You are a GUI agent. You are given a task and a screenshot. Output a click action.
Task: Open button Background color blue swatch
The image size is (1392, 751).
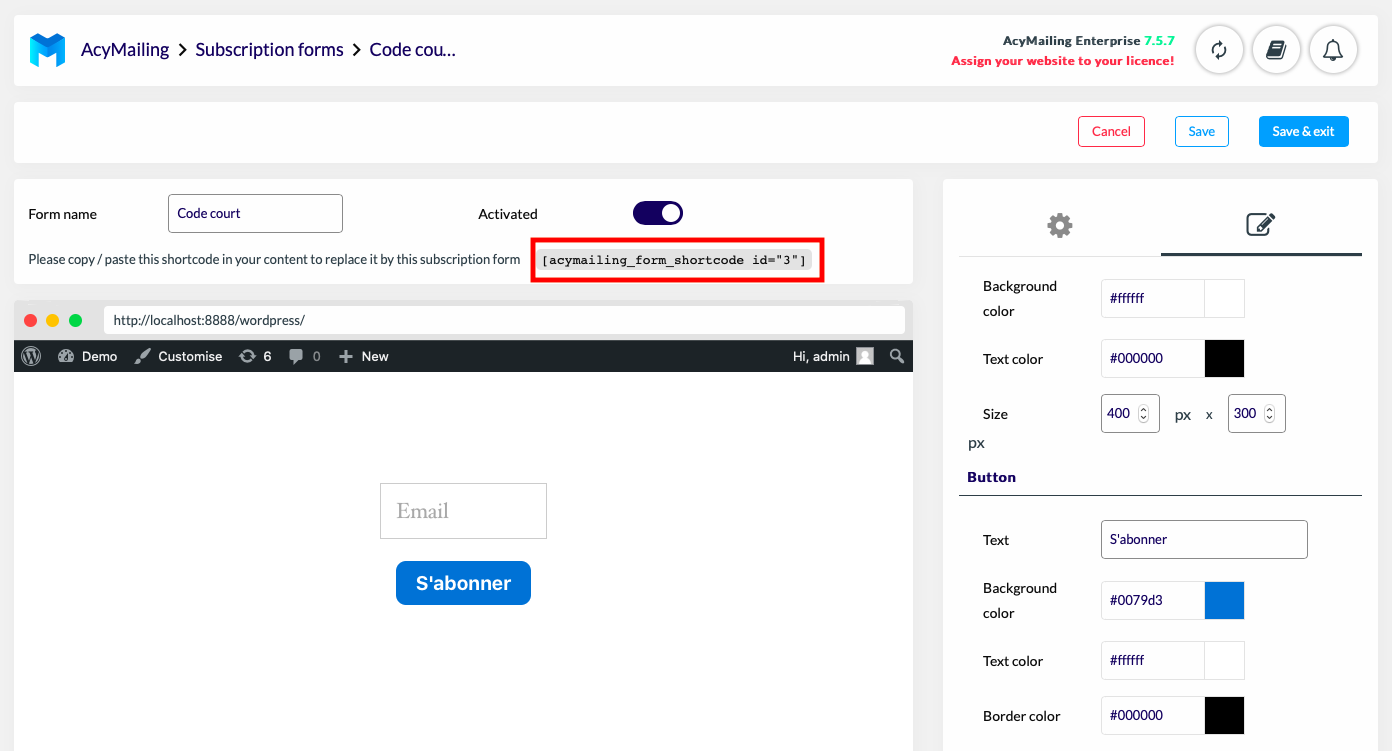(x=1224, y=600)
